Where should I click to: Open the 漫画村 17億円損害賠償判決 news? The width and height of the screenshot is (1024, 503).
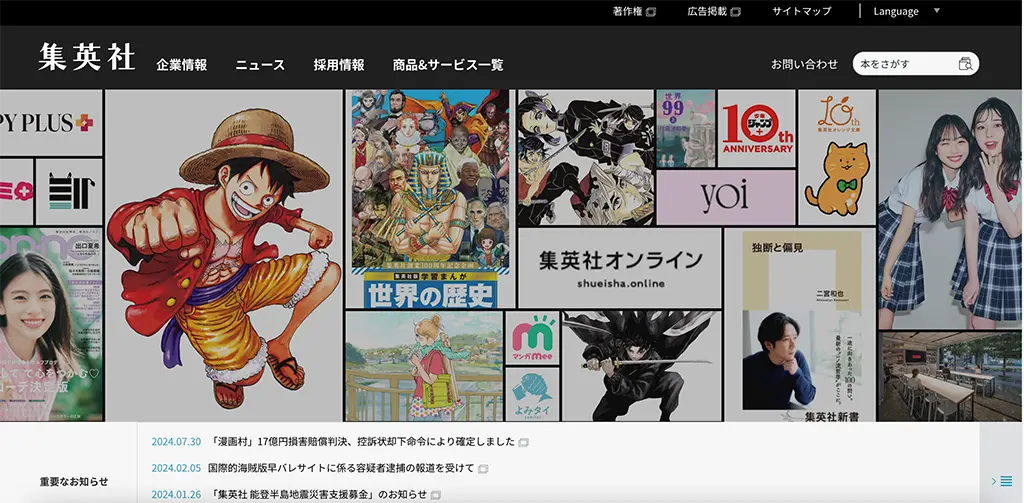pyautogui.click(x=363, y=442)
